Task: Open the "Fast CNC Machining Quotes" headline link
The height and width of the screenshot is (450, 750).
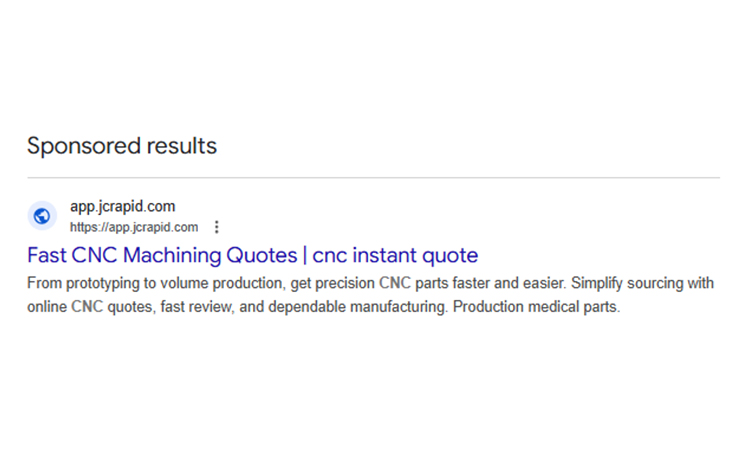Action: (162, 254)
